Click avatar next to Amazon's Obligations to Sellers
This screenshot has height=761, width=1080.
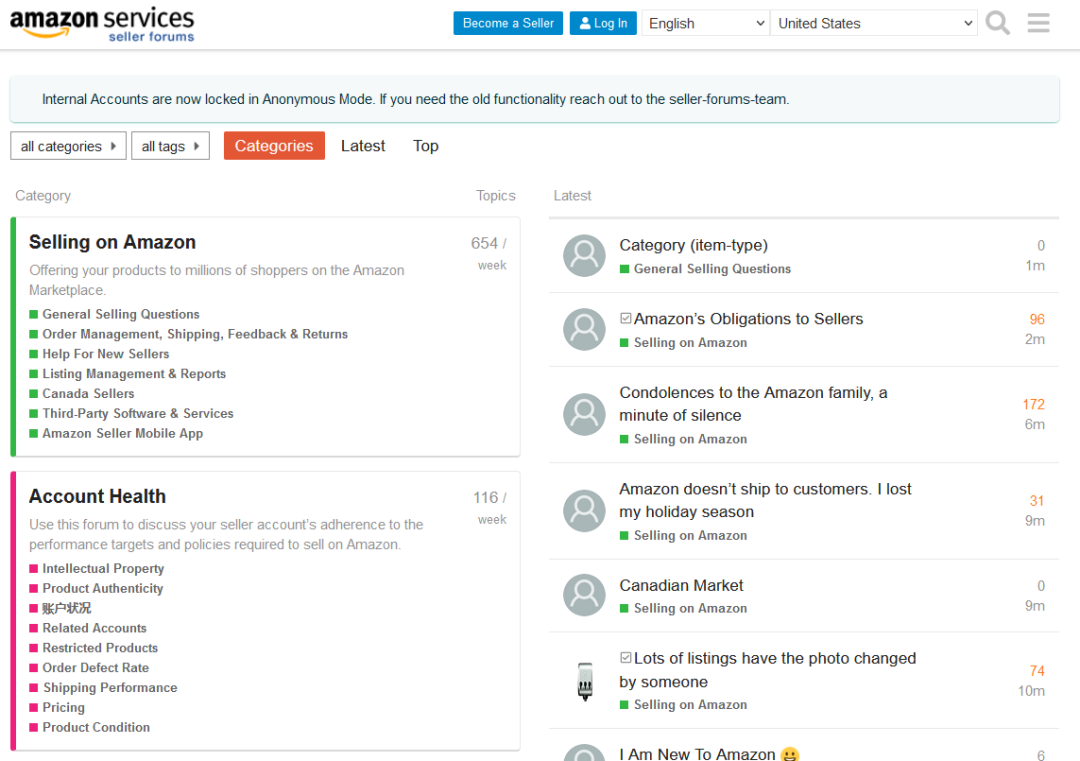click(x=584, y=330)
